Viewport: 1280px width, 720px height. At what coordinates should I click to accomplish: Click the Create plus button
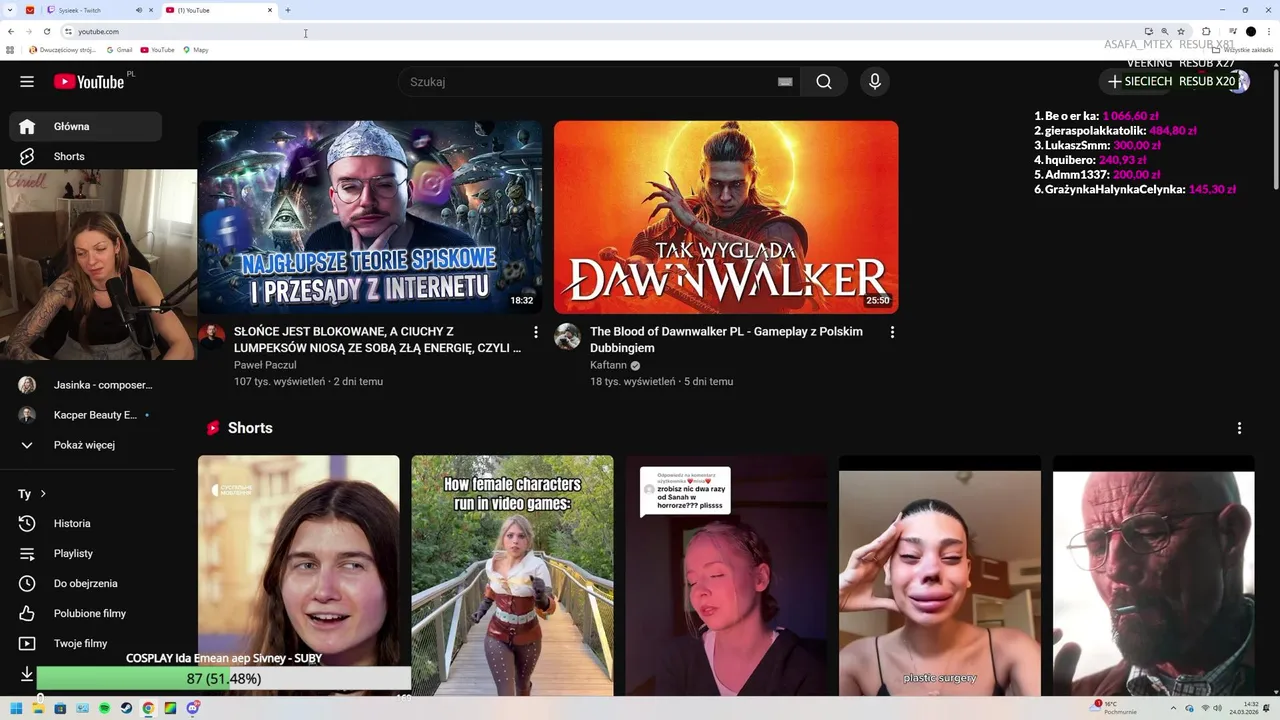pos(1115,81)
